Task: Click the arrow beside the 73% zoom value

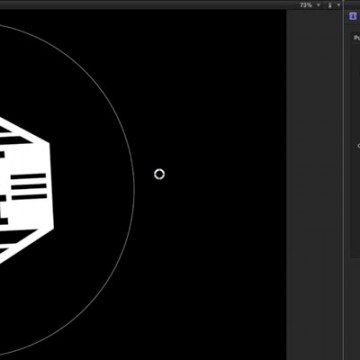Action: [x=318, y=5]
